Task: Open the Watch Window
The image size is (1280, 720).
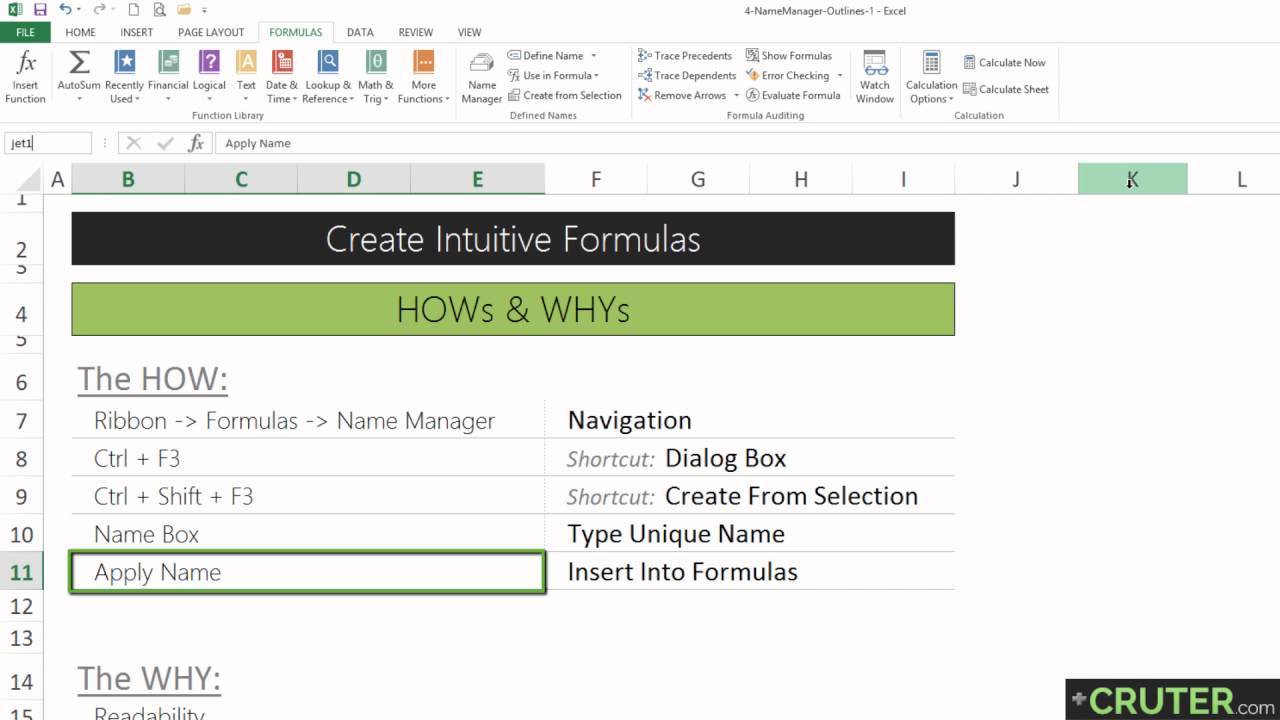Action: (x=875, y=78)
